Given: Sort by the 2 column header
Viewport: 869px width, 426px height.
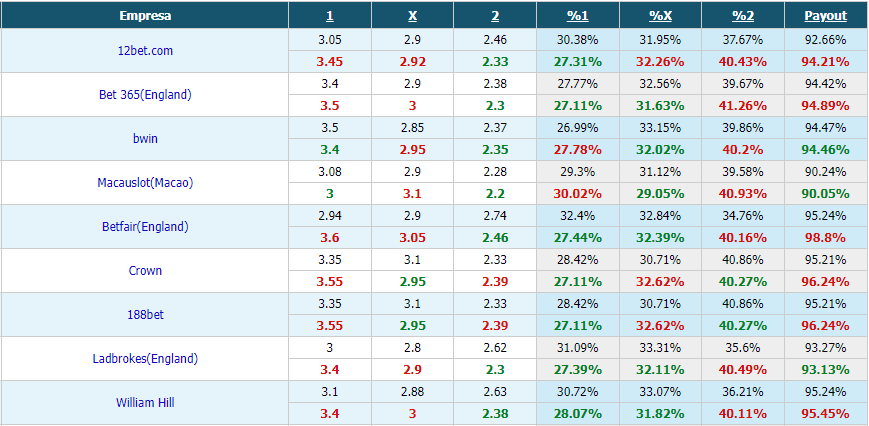Looking at the screenshot, I should (495, 16).
